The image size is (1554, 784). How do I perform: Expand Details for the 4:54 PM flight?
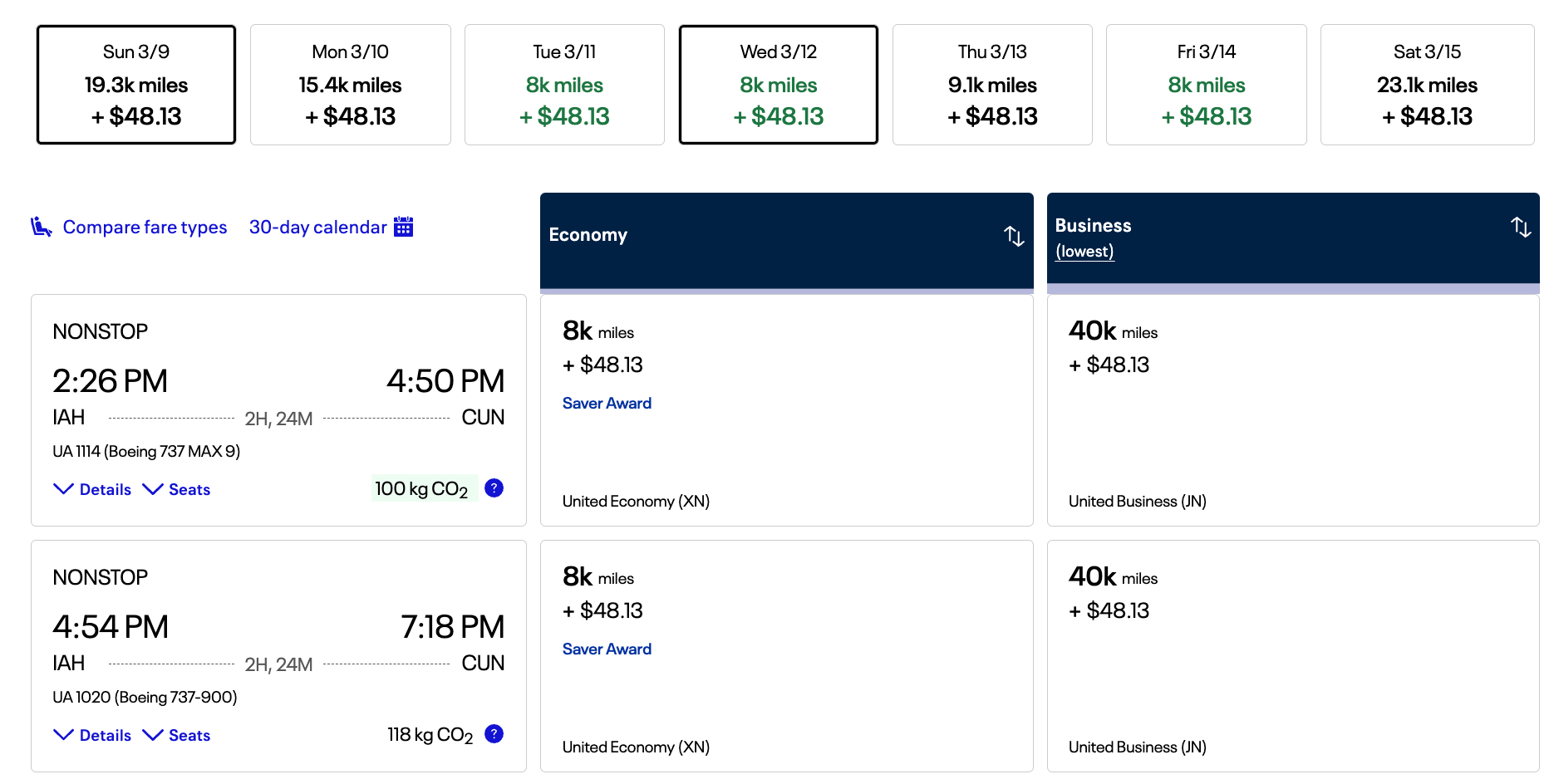tap(92, 735)
